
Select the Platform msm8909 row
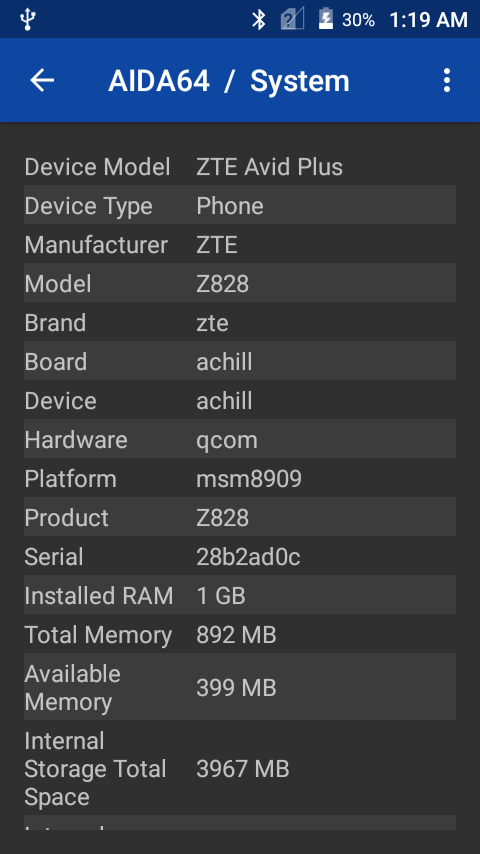tap(240, 478)
